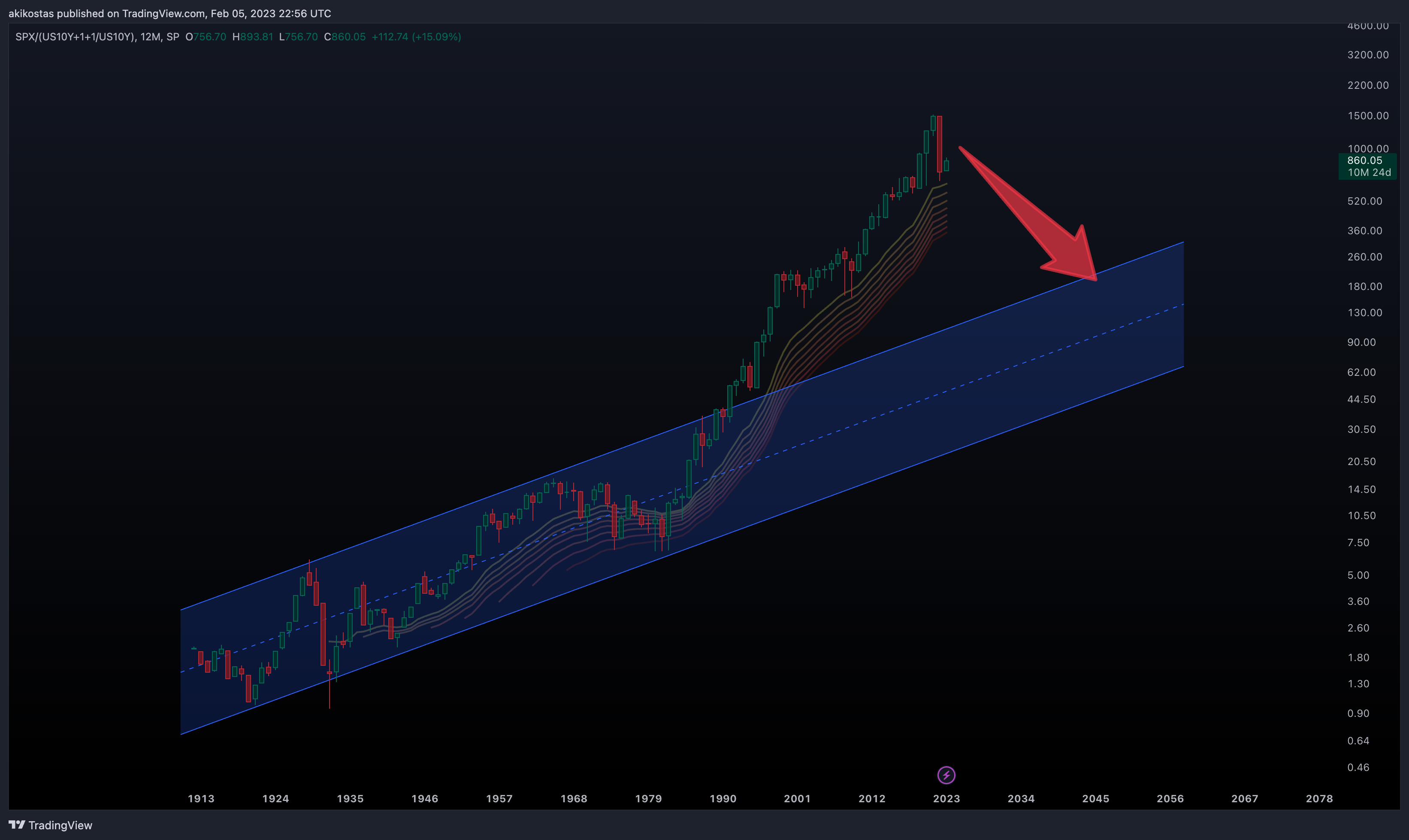Click the current price label 860.05
The height and width of the screenshot is (840, 1409).
(x=1364, y=160)
